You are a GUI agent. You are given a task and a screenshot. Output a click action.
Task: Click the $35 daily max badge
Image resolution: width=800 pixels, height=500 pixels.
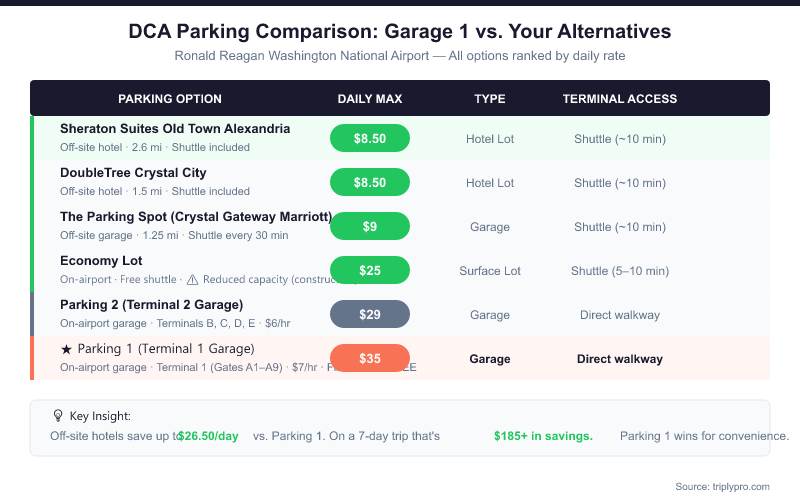click(x=370, y=358)
